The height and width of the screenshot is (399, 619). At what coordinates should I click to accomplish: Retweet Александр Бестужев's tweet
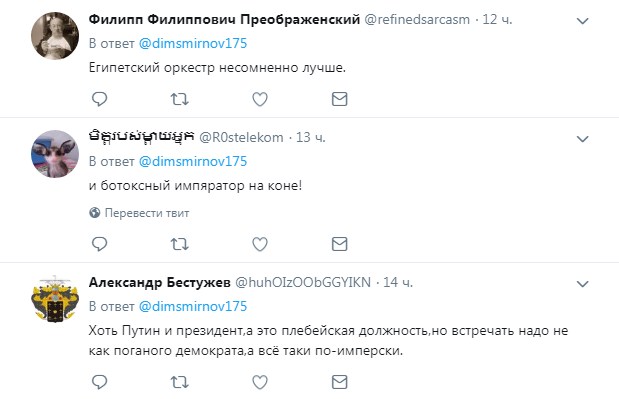click(180, 382)
